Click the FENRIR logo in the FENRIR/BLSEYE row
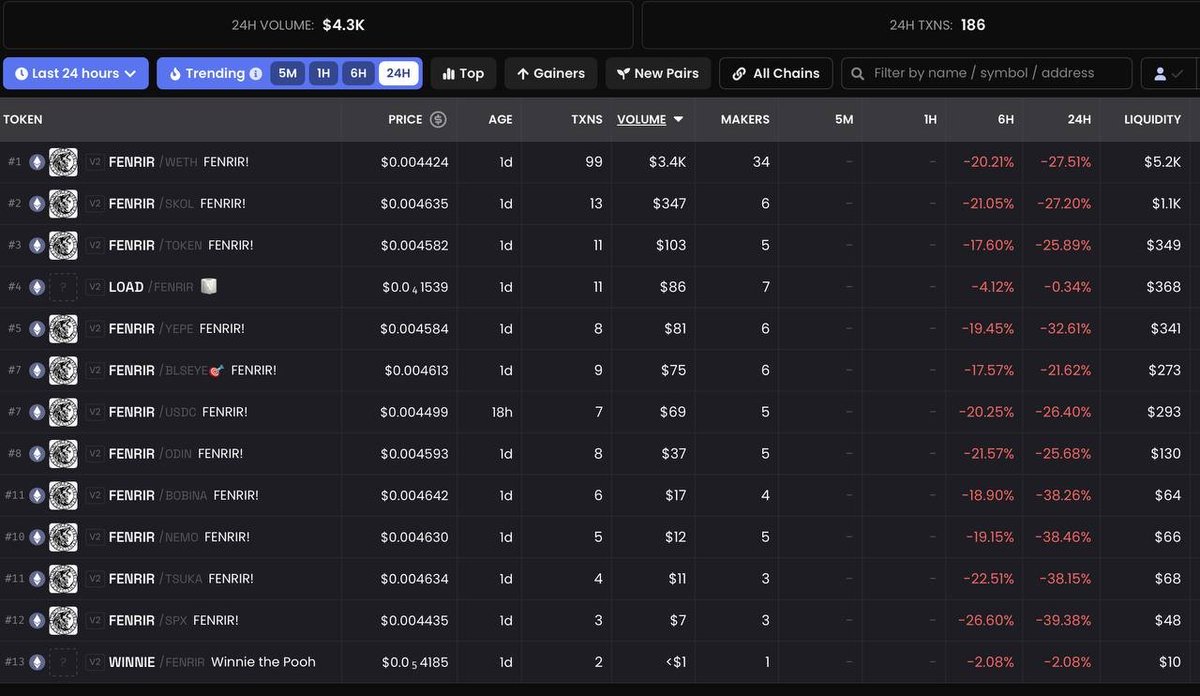This screenshot has width=1200, height=696. coord(63,370)
